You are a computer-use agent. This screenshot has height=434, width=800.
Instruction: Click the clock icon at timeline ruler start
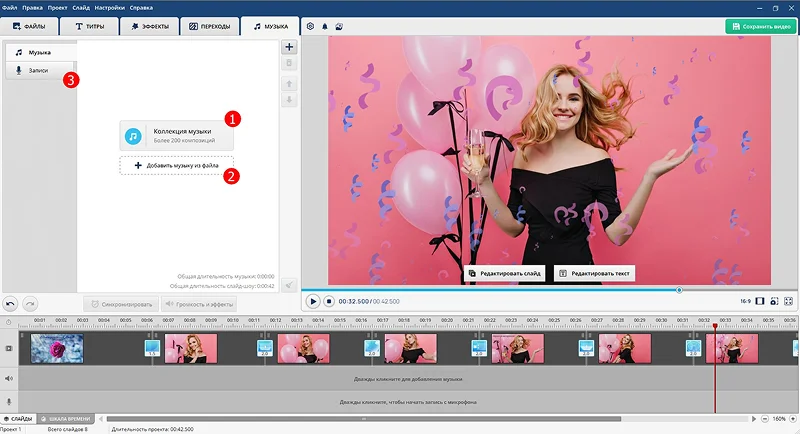click(9, 322)
